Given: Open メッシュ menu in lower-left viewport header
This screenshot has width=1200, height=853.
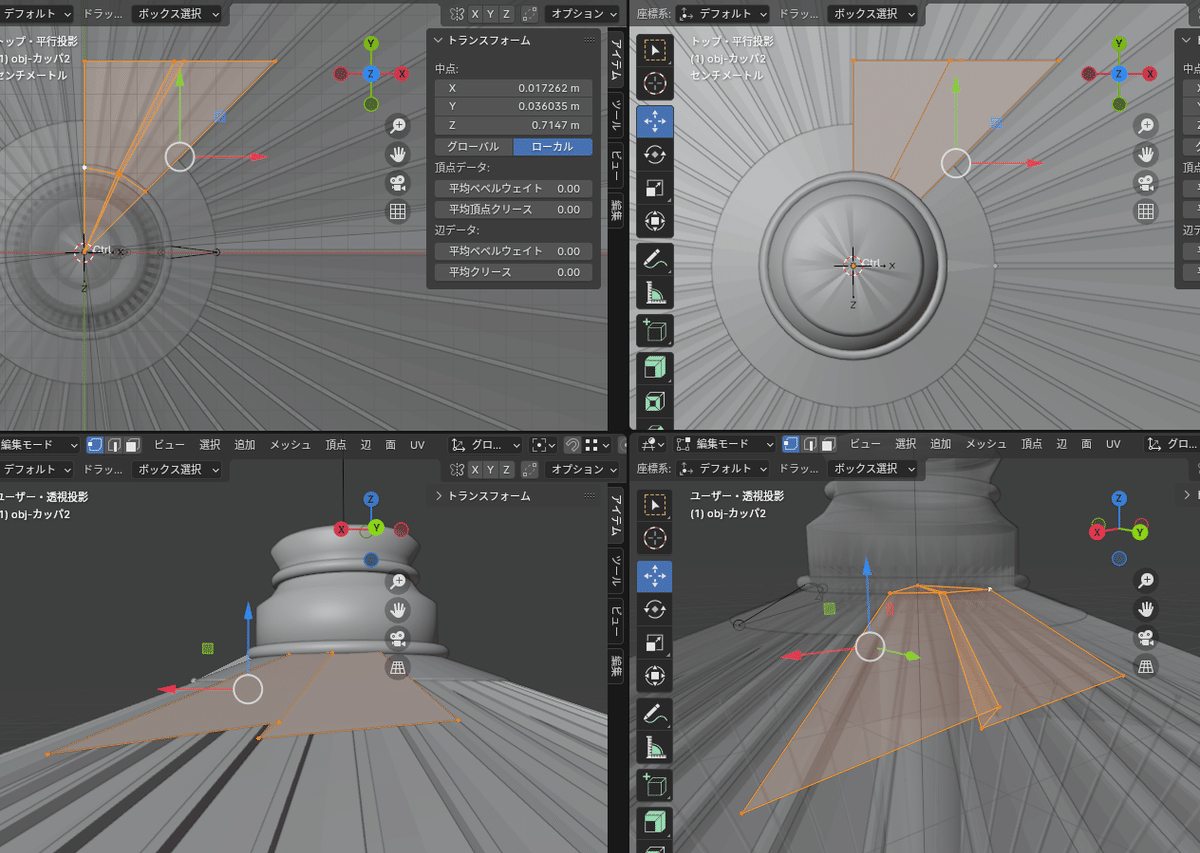Looking at the screenshot, I should pyautogui.click(x=290, y=445).
